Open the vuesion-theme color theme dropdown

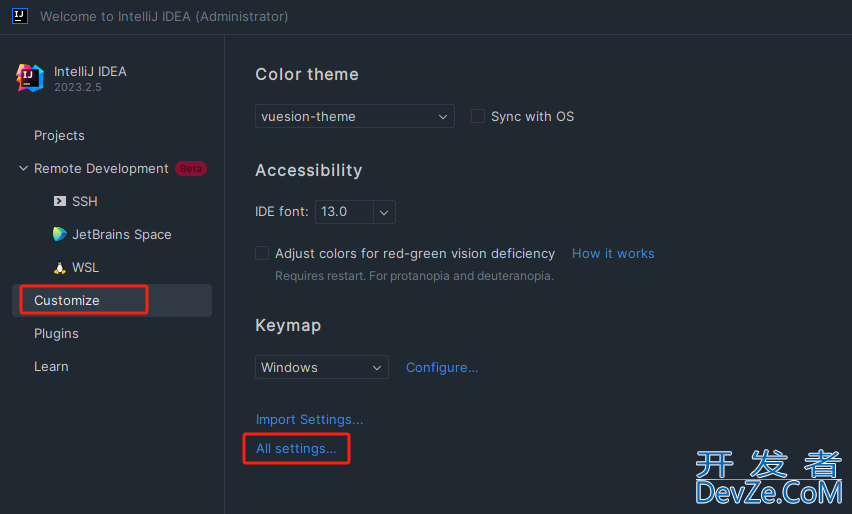(355, 116)
